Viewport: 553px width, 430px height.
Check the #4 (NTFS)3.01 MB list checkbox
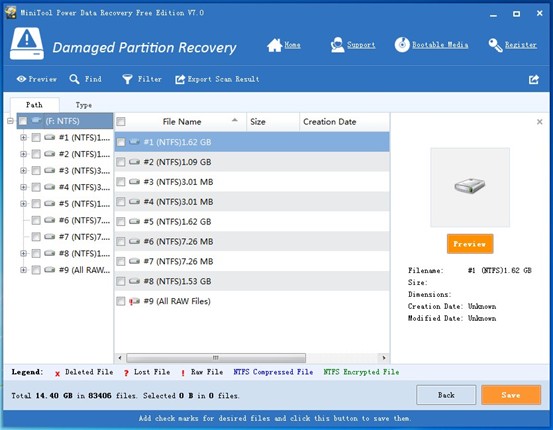121,202
